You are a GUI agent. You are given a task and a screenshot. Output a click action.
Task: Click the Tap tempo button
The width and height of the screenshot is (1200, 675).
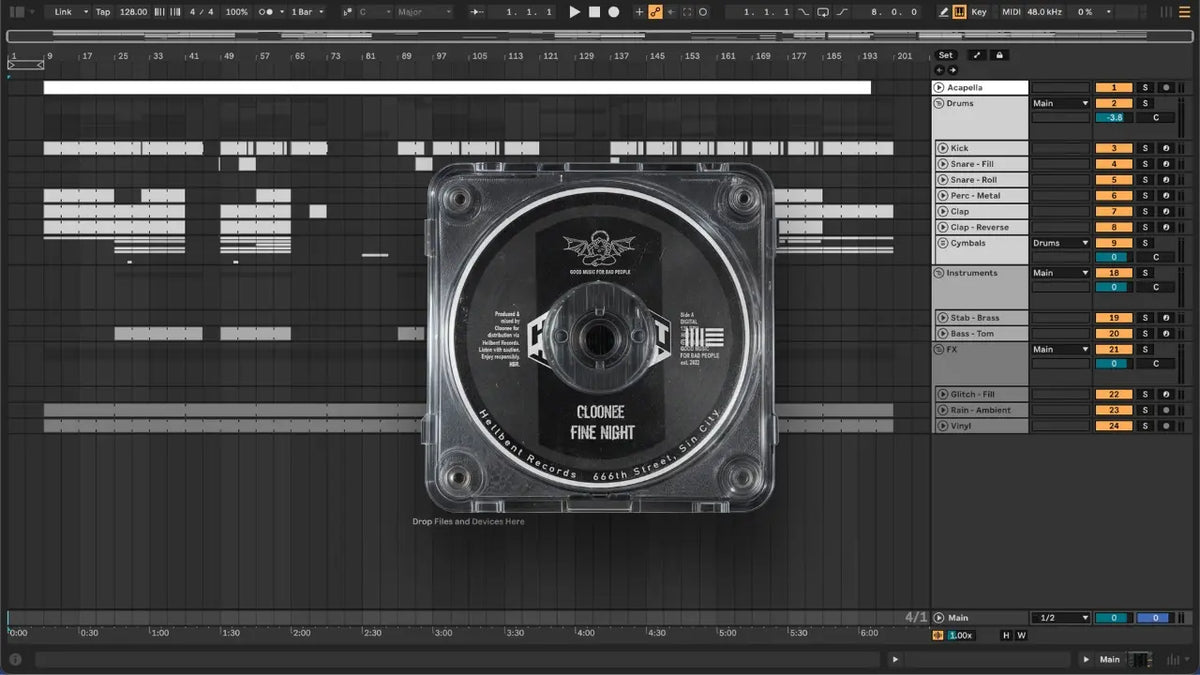[103, 12]
